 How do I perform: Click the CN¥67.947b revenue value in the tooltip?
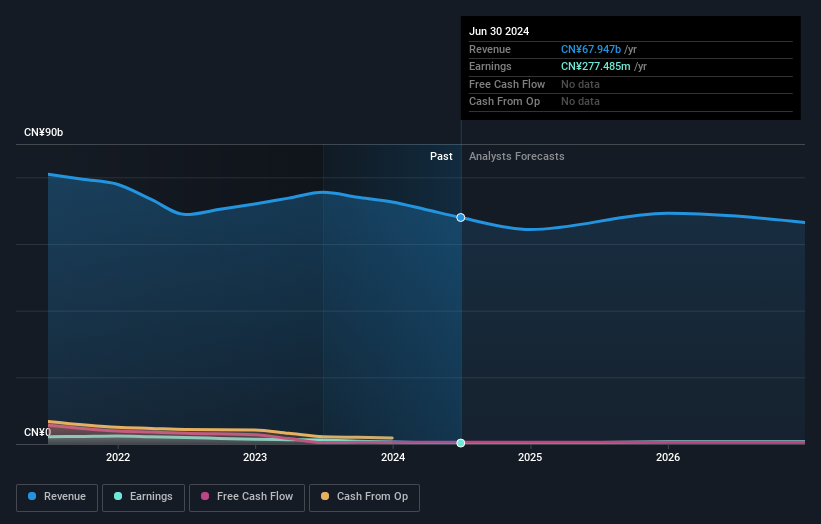[x=591, y=49]
